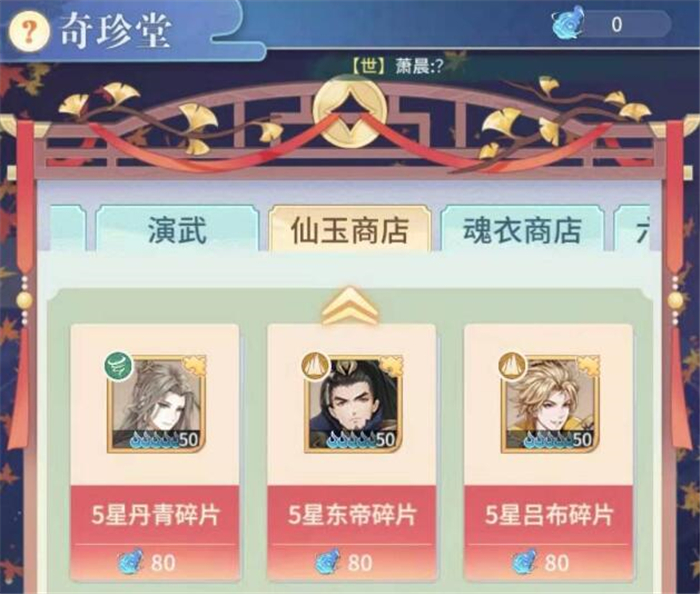Viewport: 700px width, 594px height.
Task: Open the 魂衣商店 tab
Action: pyautogui.click(x=522, y=230)
